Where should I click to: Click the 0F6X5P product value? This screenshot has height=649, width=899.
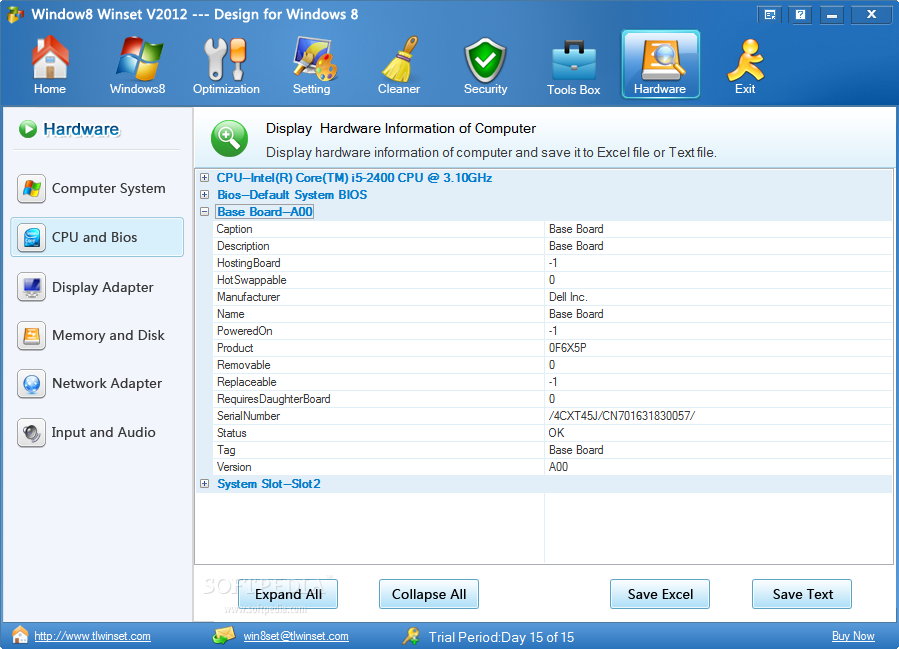(x=568, y=348)
